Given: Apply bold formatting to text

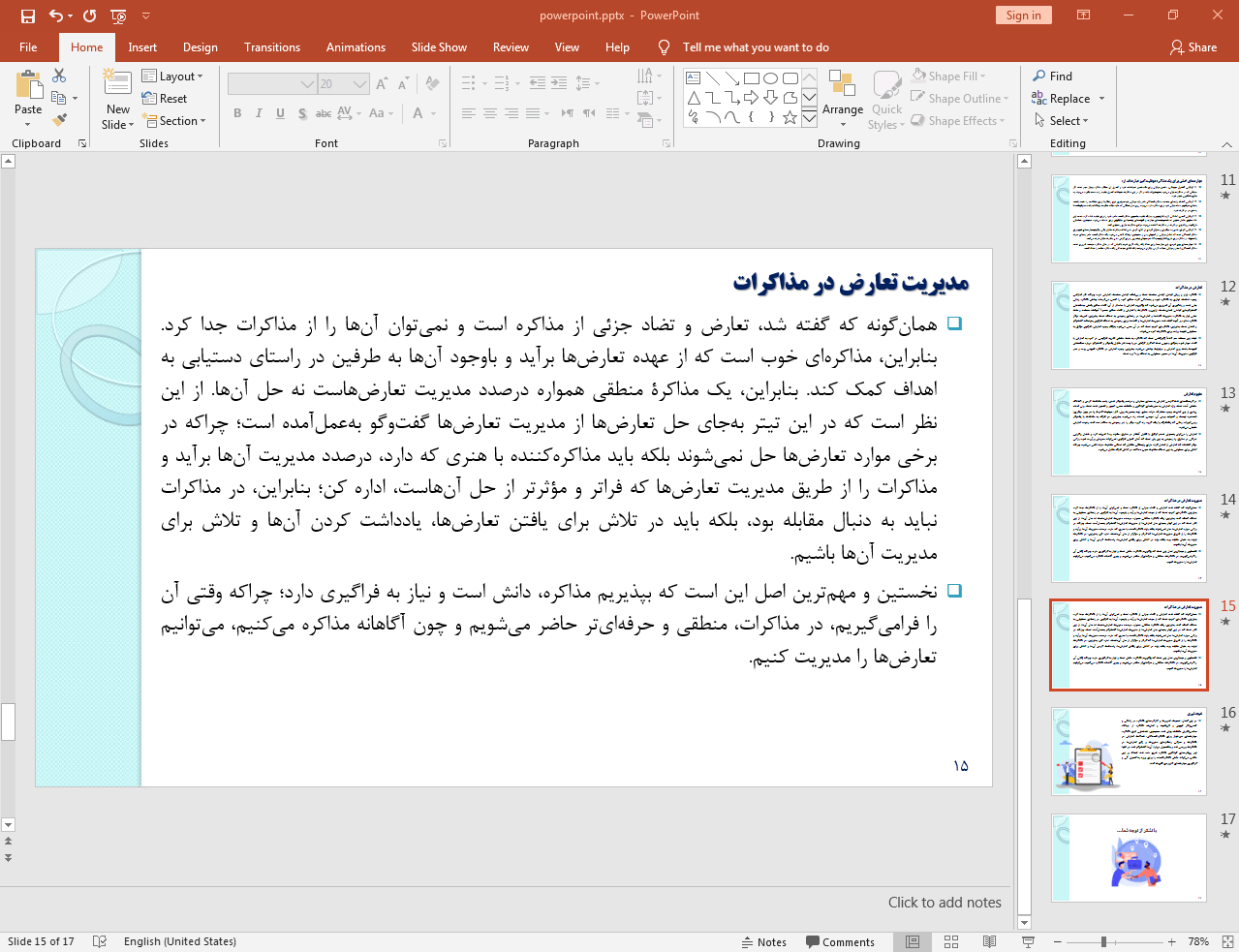Looking at the screenshot, I should (x=236, y=113).
